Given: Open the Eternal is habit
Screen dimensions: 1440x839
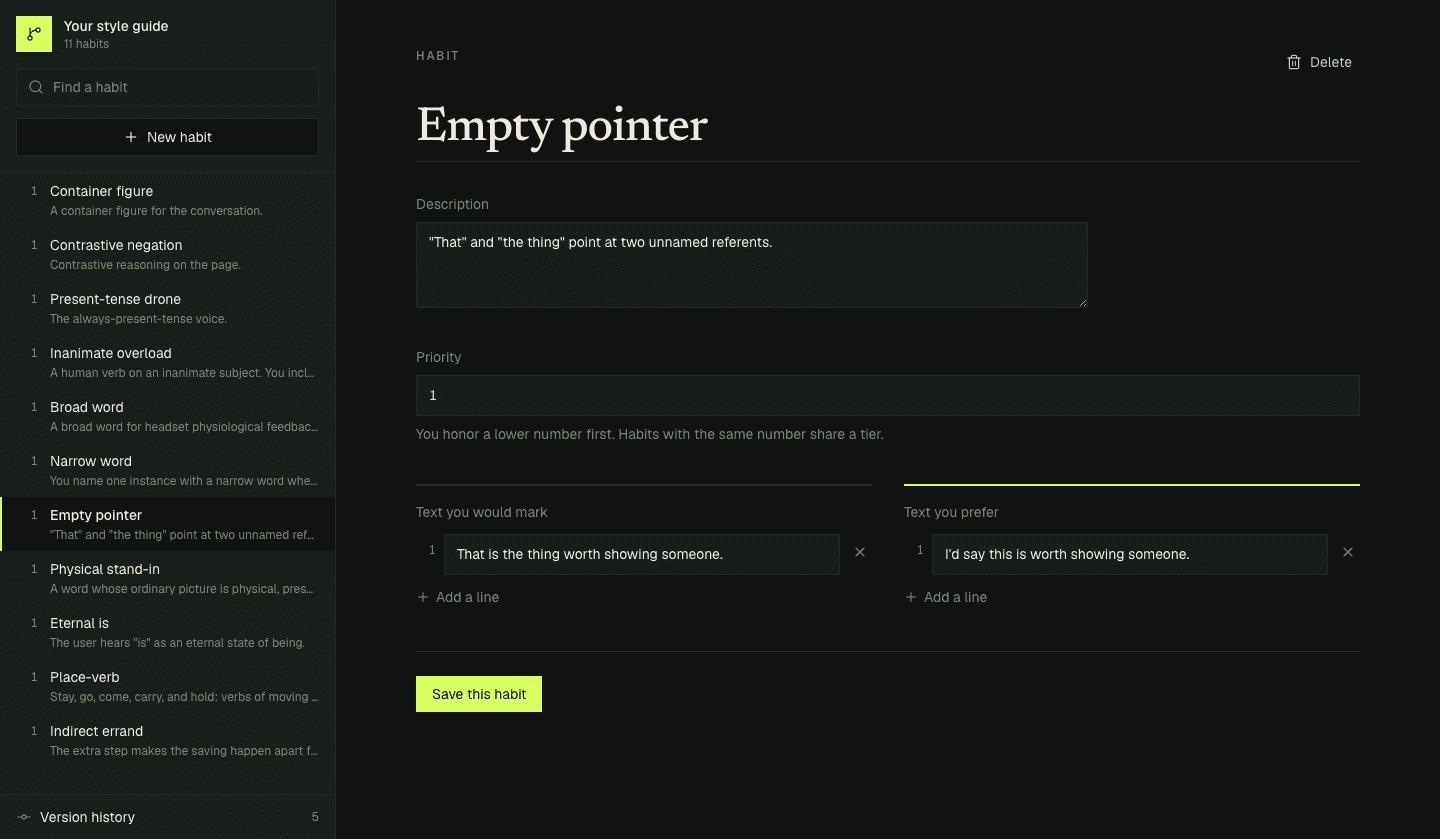Looking at the screenshot, I should pyautogui.click(x=167, y=632).
